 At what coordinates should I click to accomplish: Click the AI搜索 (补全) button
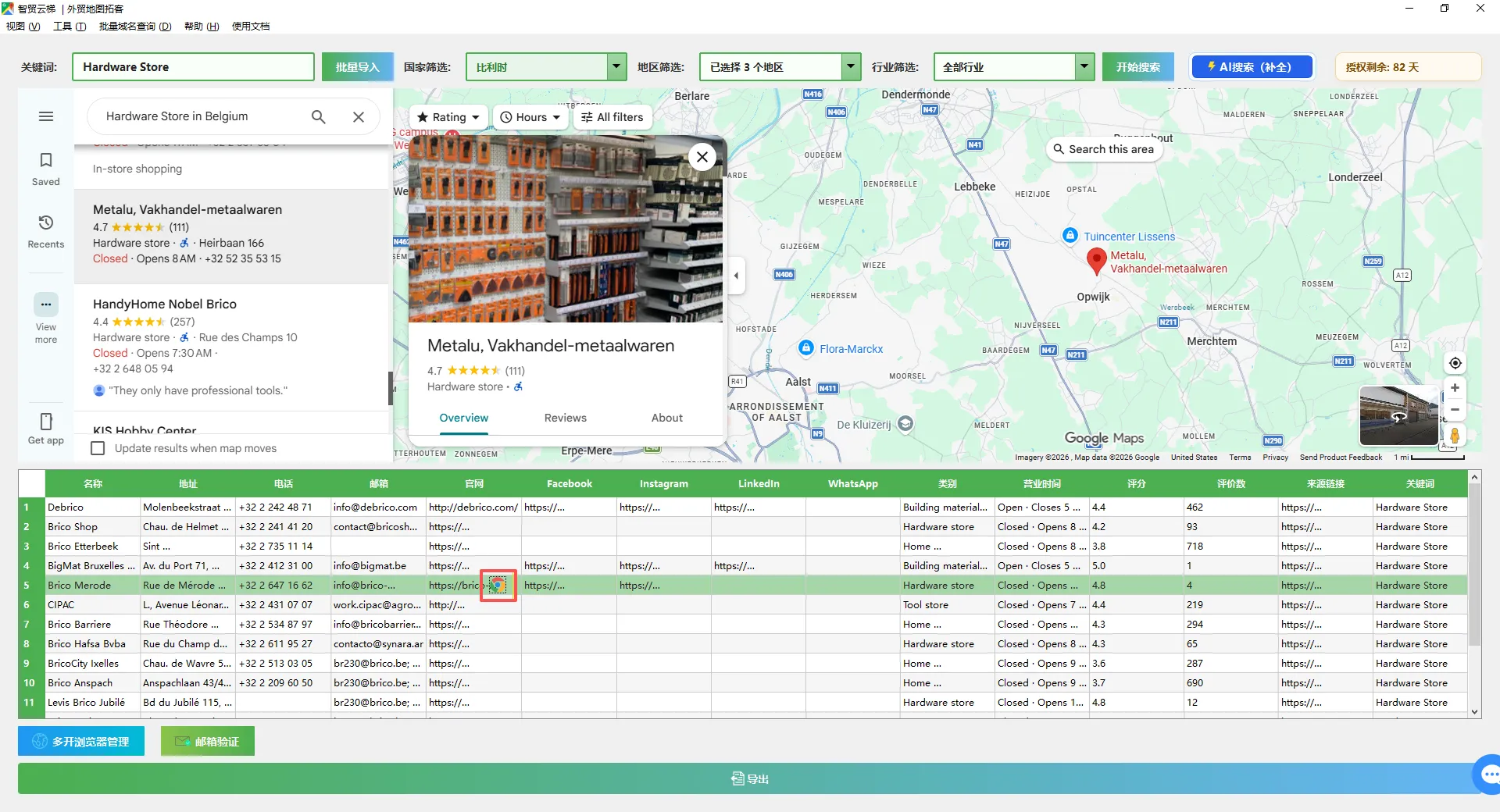[x=1252, y=67]
